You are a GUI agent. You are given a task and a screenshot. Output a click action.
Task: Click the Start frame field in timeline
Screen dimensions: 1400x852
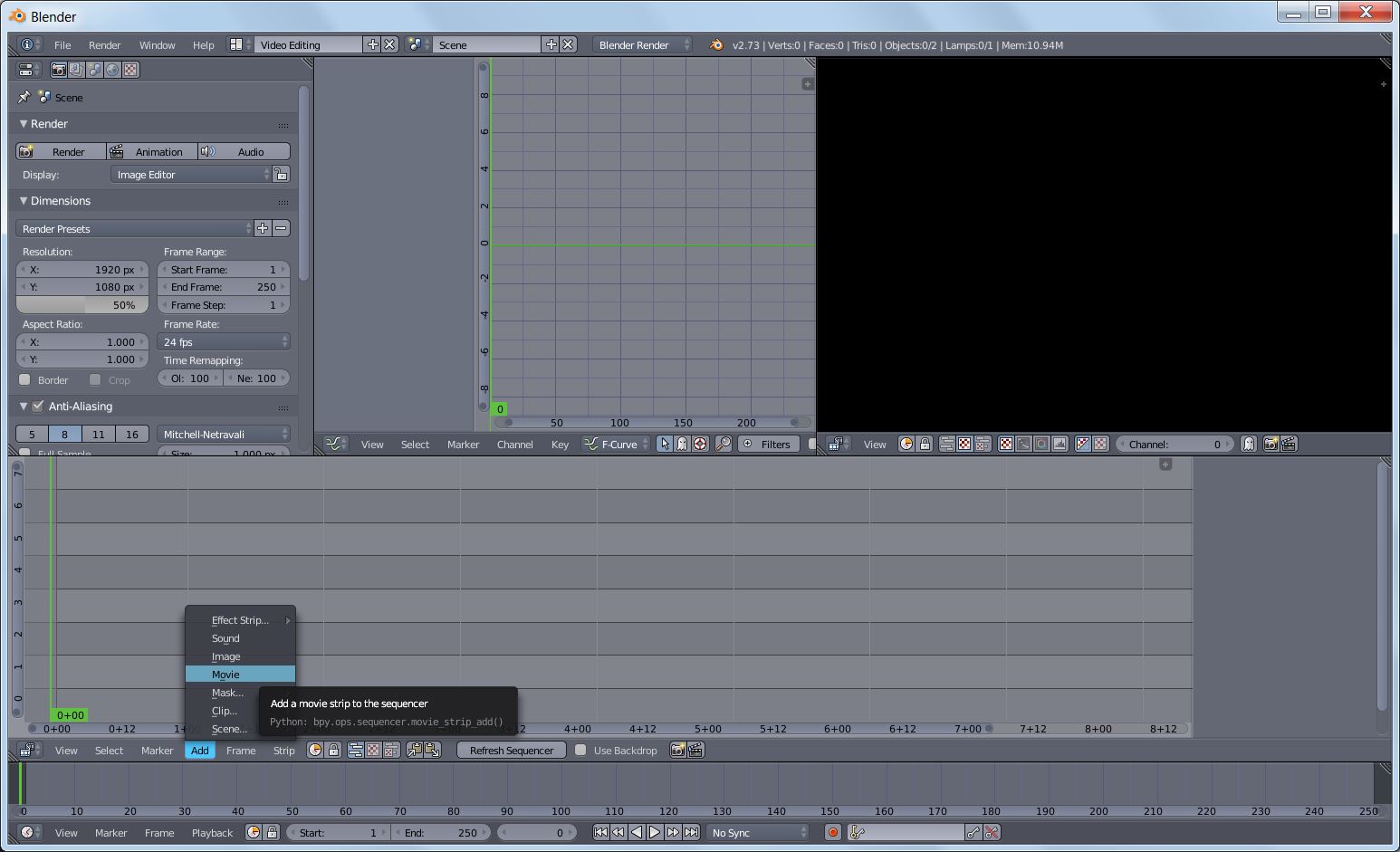339,832
